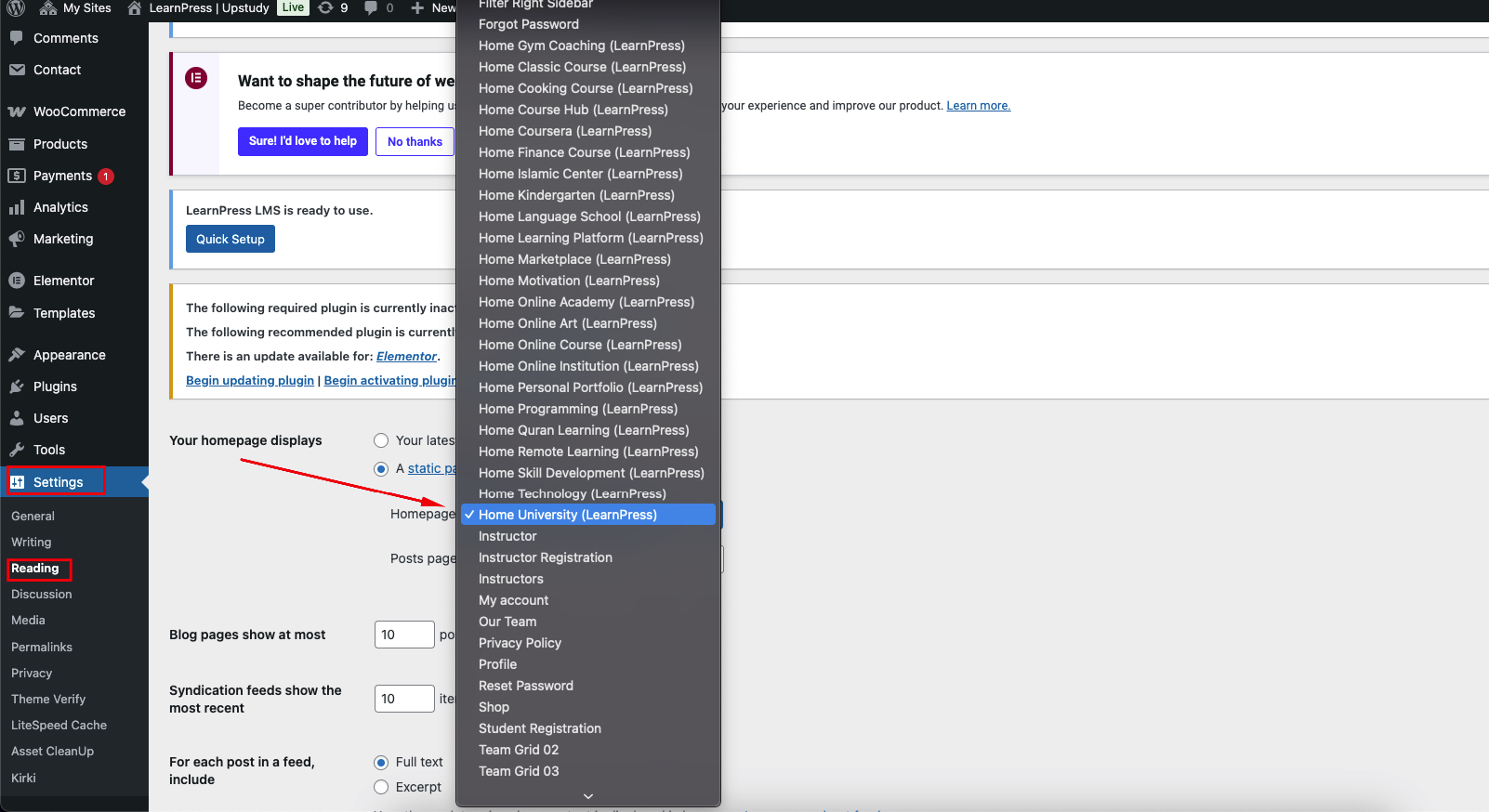The image size is (1489, 812).
Task: Select 'A static page' radio button
Action: [381, 469]
